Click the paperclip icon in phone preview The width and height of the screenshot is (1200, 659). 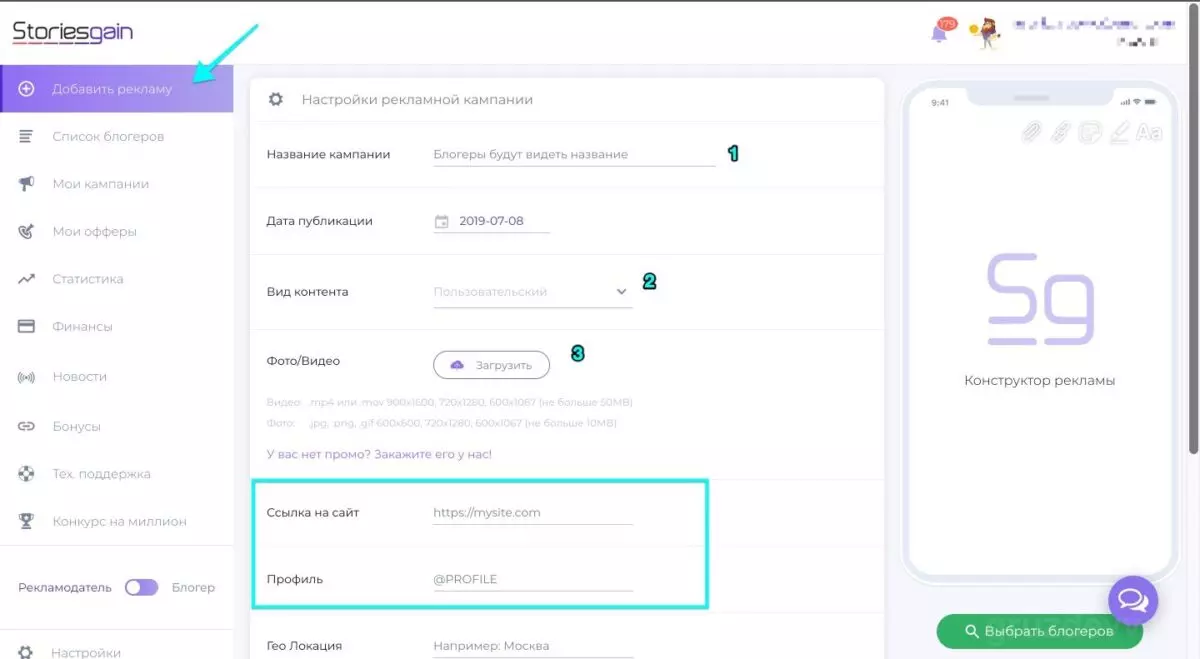point(1031,132)
